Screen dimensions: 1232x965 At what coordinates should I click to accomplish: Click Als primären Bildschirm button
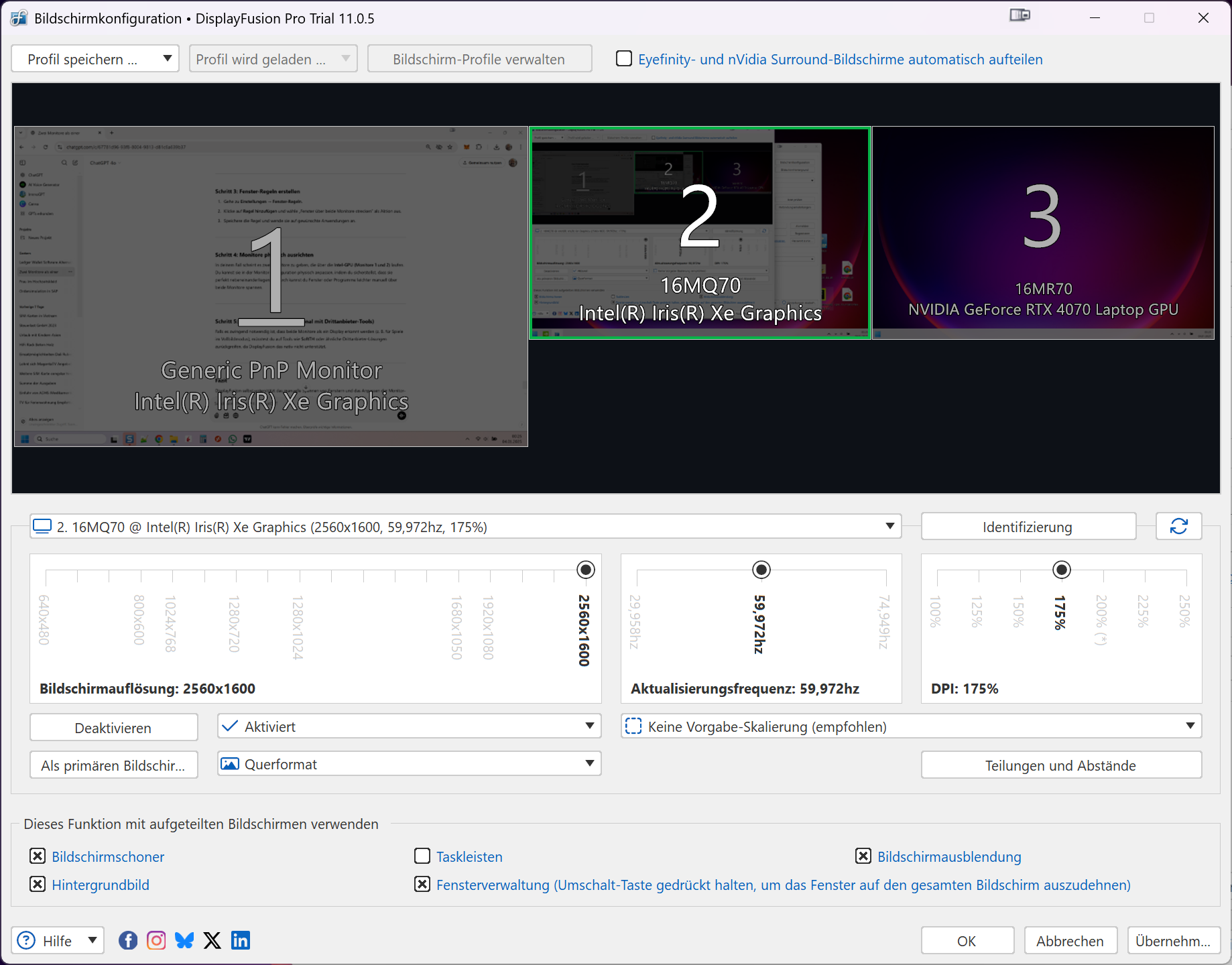[x=113, y=765]
